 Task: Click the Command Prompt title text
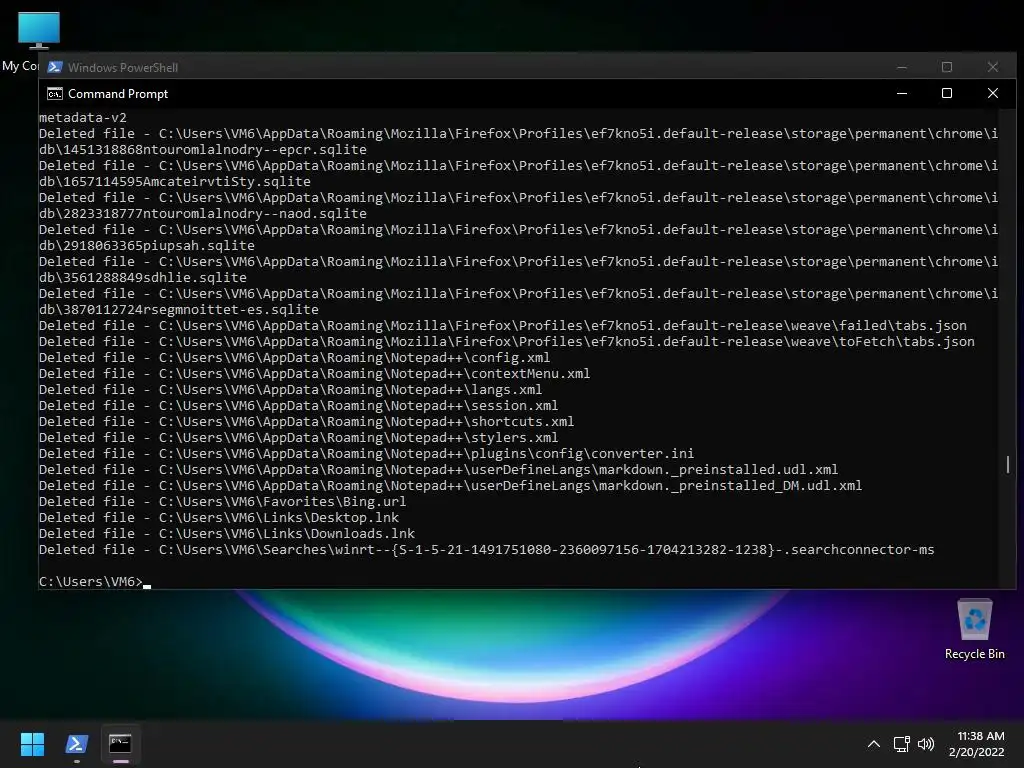pos(118,94)
